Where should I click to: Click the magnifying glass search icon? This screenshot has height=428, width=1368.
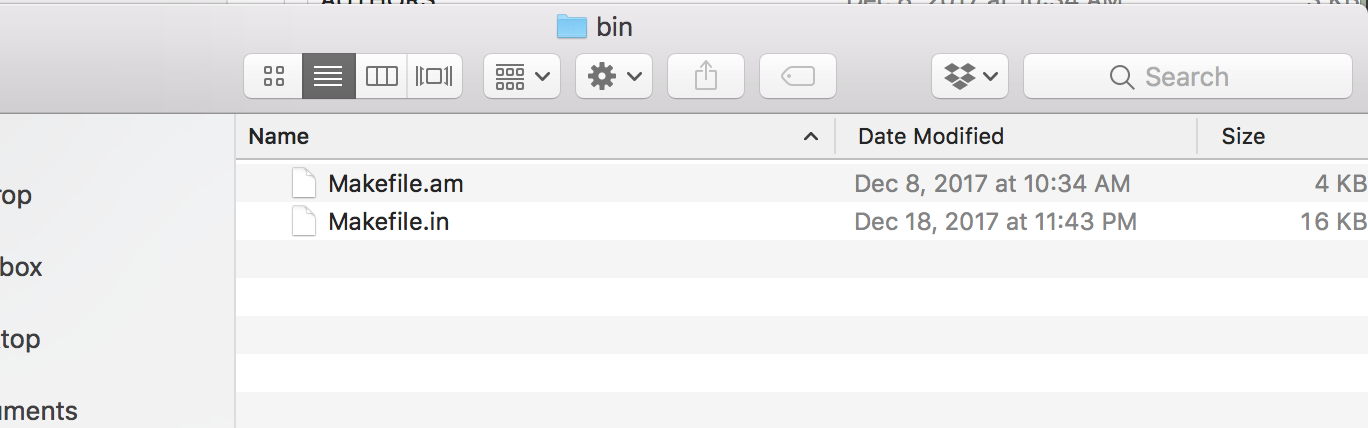(x=1122, y=77)
